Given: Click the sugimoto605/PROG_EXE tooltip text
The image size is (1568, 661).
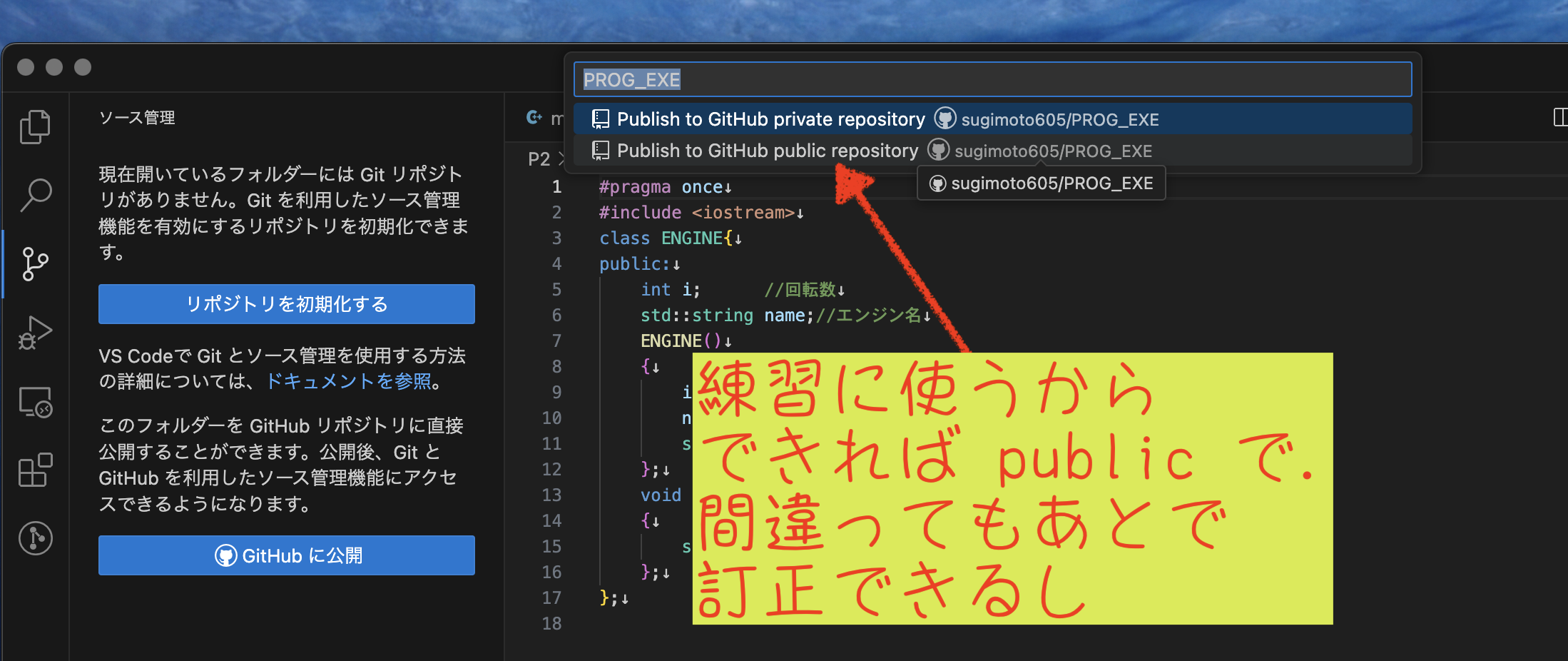Looking at the screenshot, I should tap(1052, 183).
